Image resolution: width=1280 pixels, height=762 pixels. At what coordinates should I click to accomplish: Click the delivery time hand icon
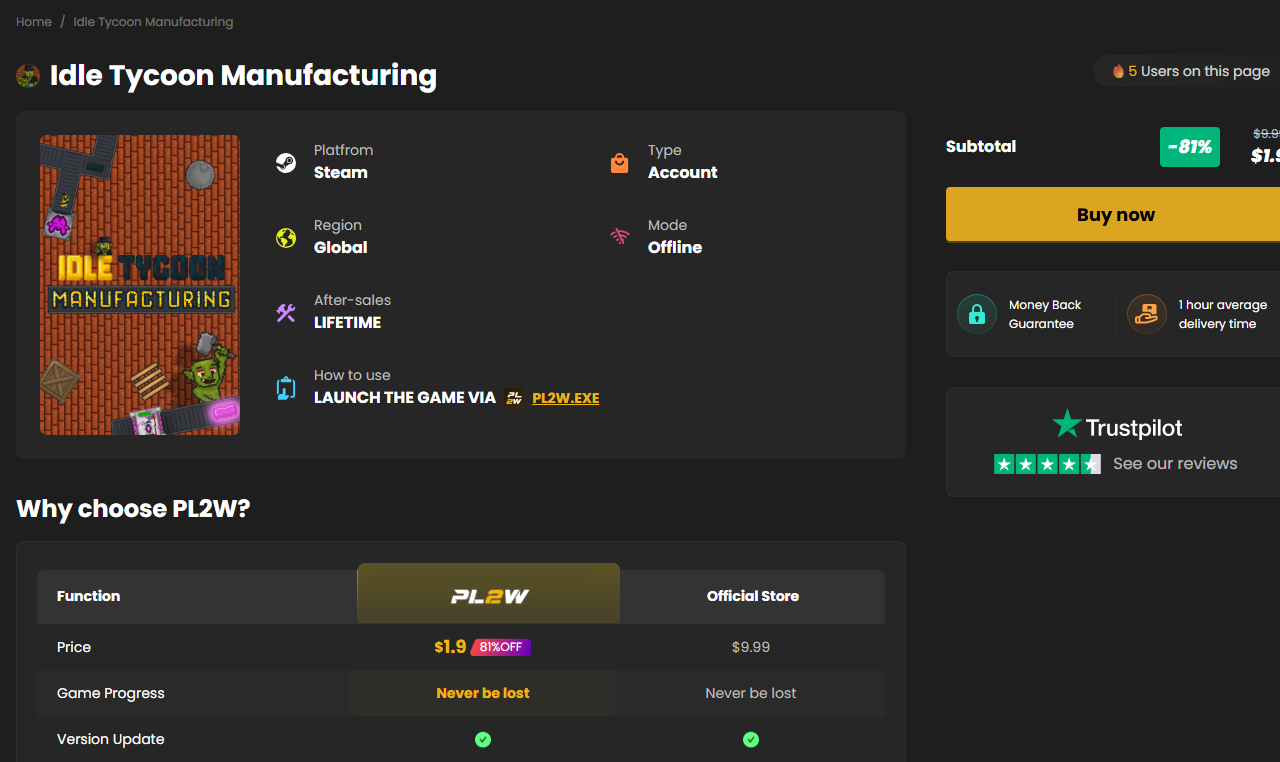pos(1147,314)
